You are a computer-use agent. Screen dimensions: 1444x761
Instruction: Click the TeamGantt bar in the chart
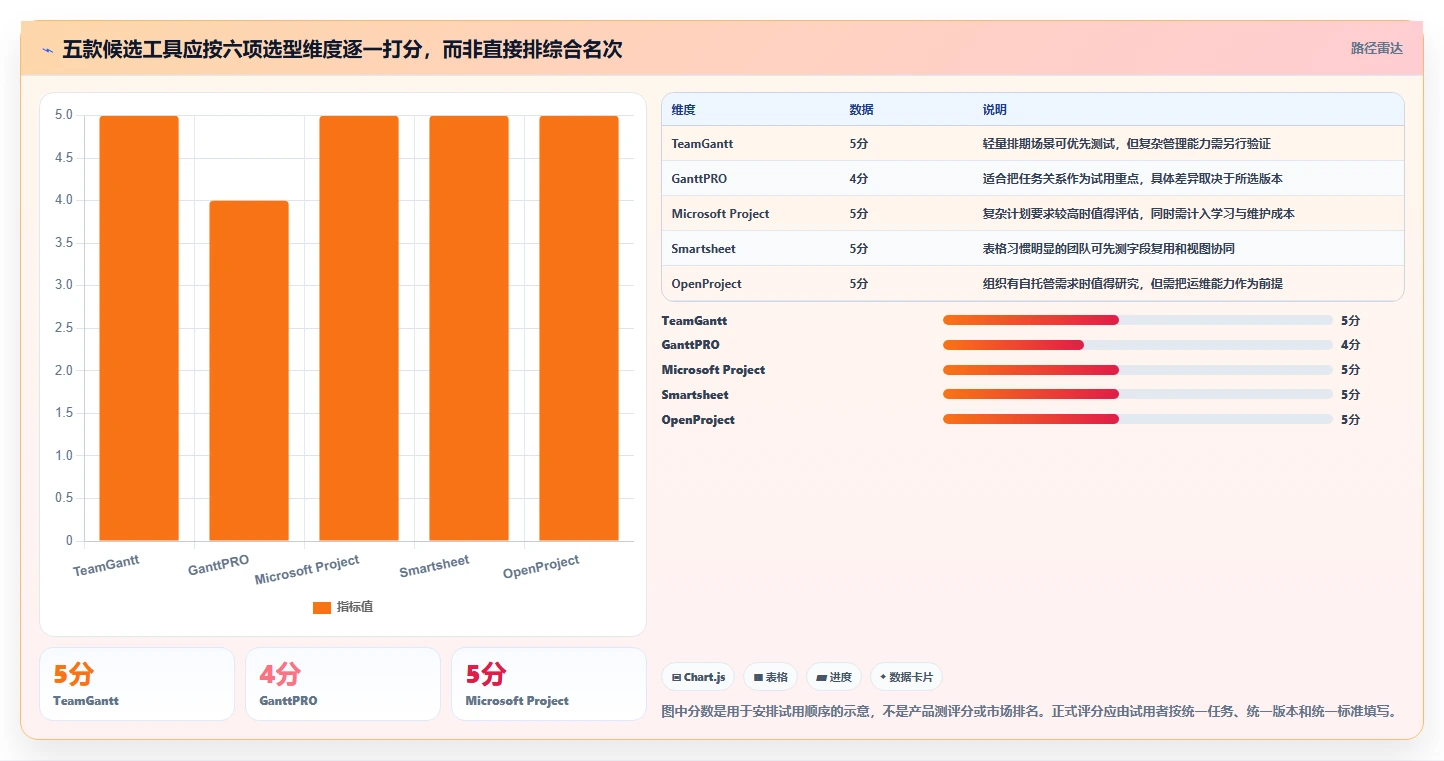coord(139,328)
